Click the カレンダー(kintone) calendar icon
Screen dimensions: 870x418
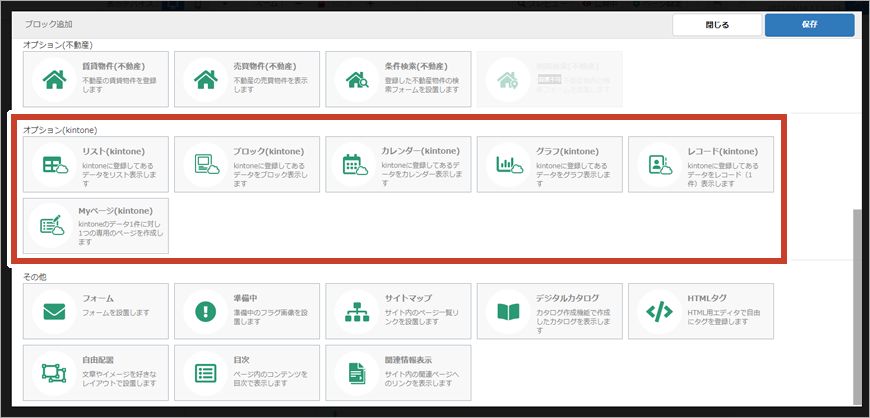pos(356,165)
